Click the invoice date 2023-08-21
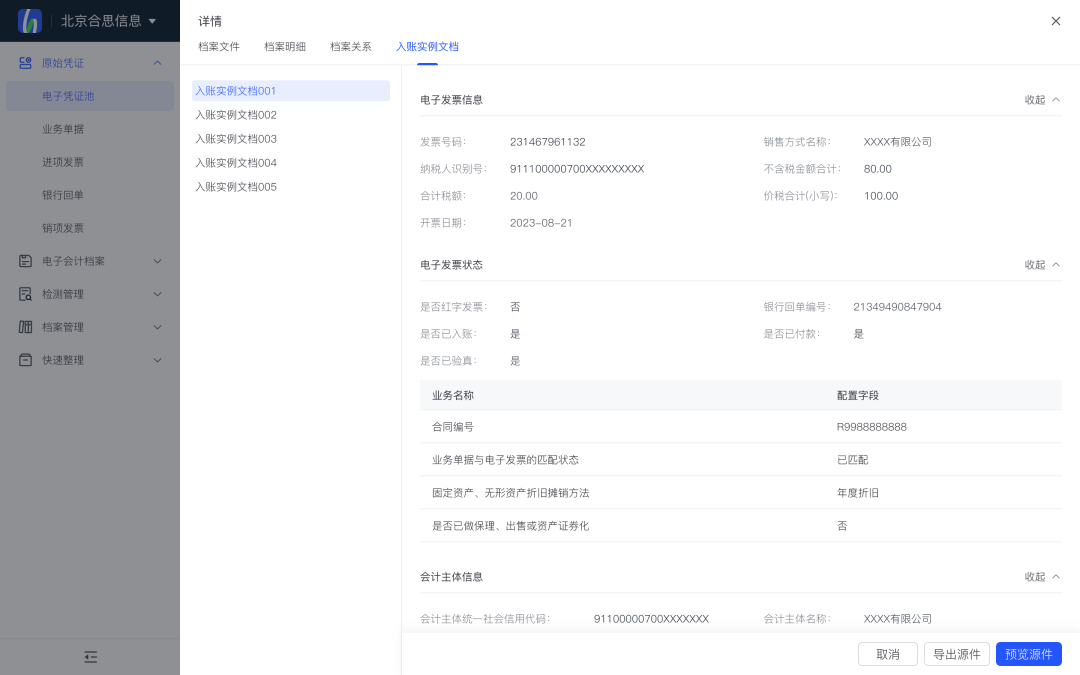The height and width of the screenshot is (675, 1080). coord(541,223)
